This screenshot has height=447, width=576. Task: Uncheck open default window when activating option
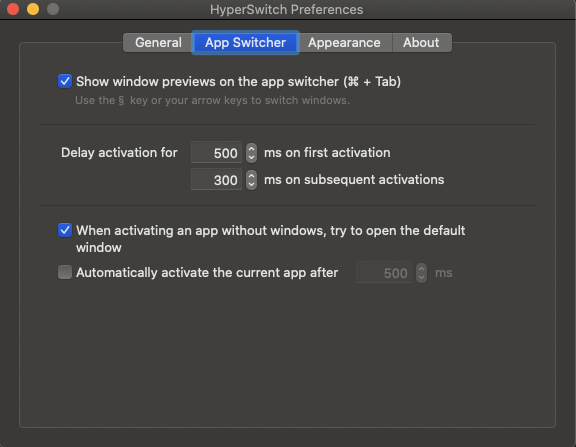click(65, 230)
